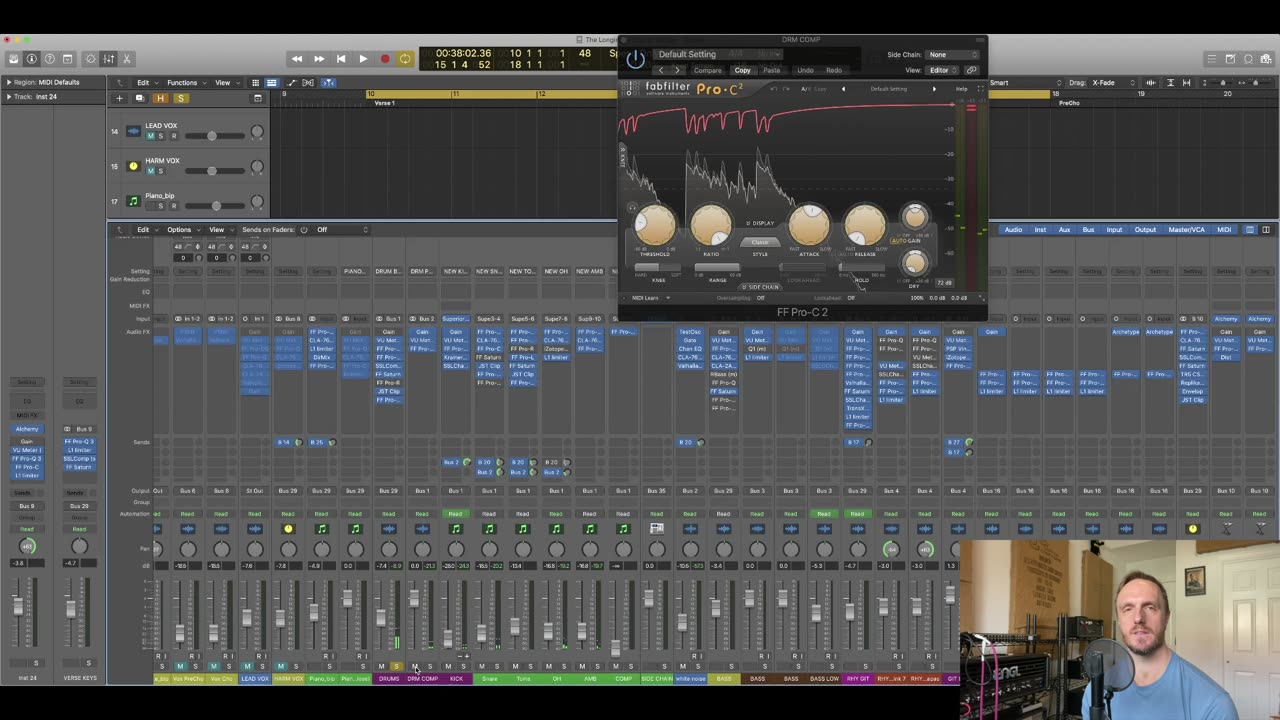Viewport: 1280px width, 720px height.
Task: Toggle the Pro-C 2 plugin power button
Action: point(635,59)
